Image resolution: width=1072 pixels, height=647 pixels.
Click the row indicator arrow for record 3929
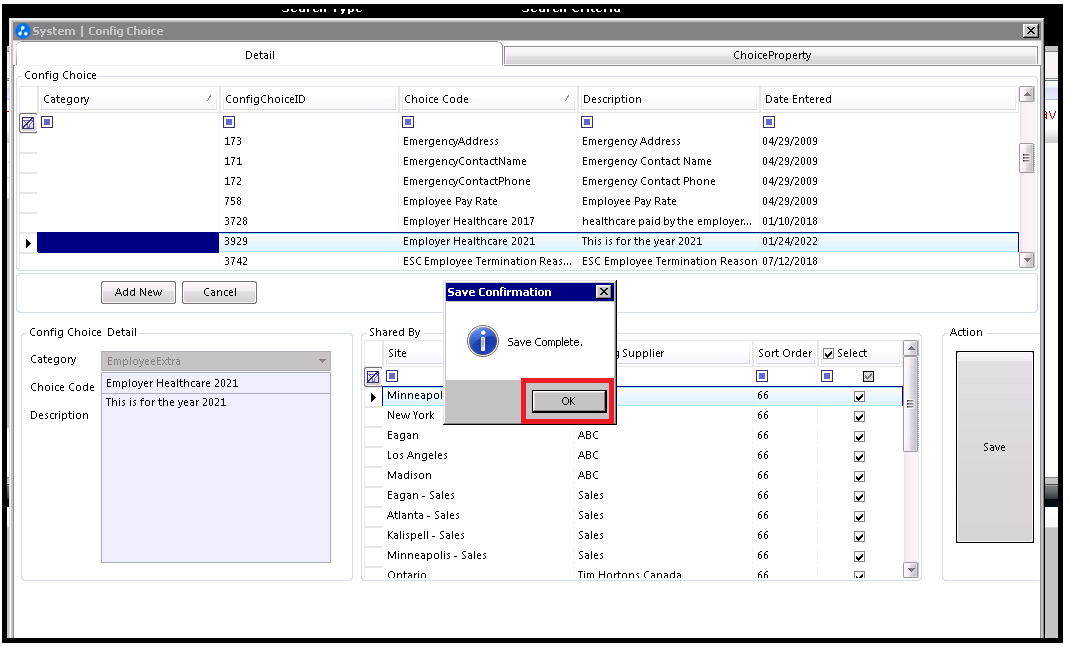coord(28,243)
